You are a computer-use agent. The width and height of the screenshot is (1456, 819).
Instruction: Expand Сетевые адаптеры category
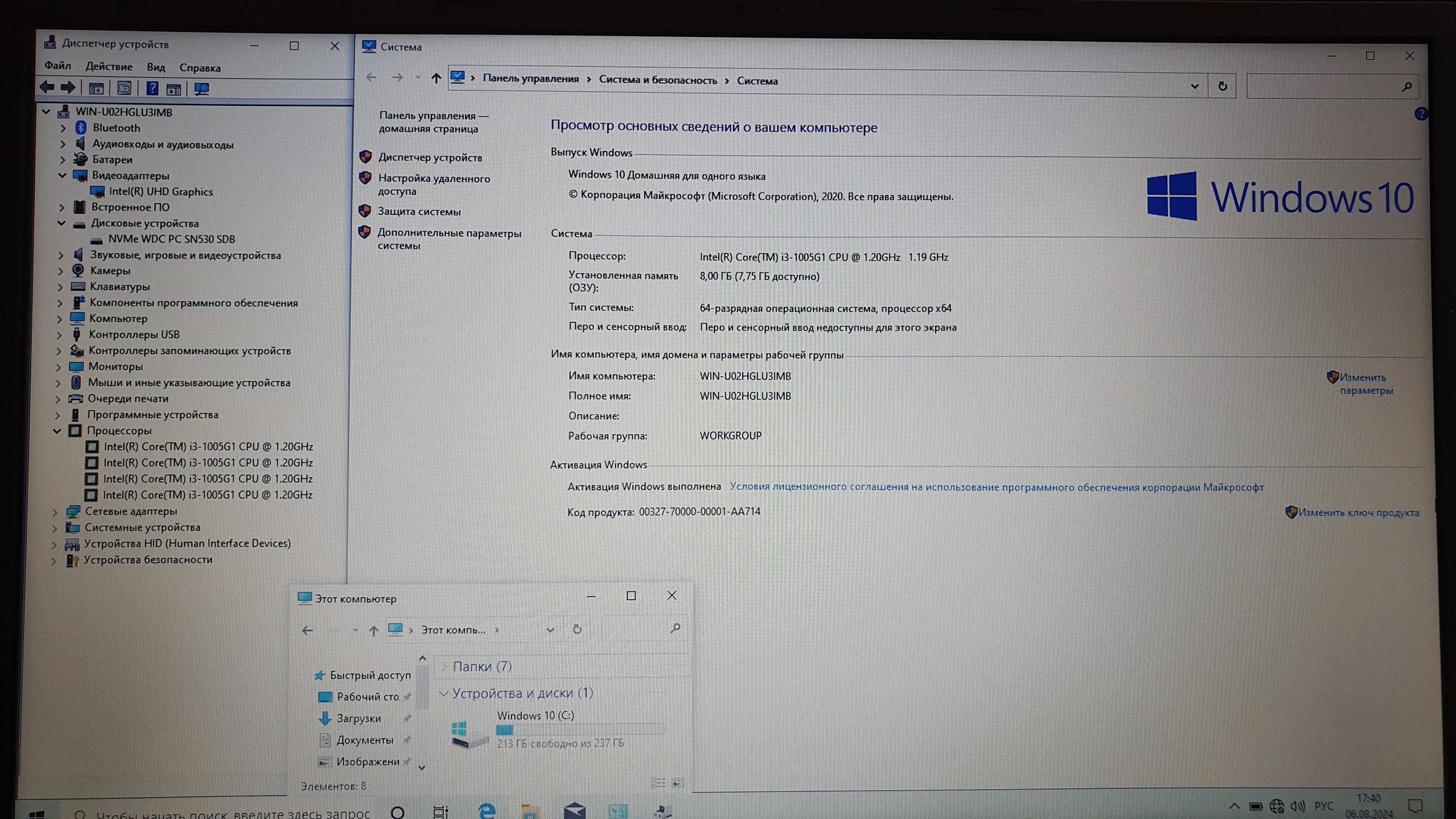(55, 511)
